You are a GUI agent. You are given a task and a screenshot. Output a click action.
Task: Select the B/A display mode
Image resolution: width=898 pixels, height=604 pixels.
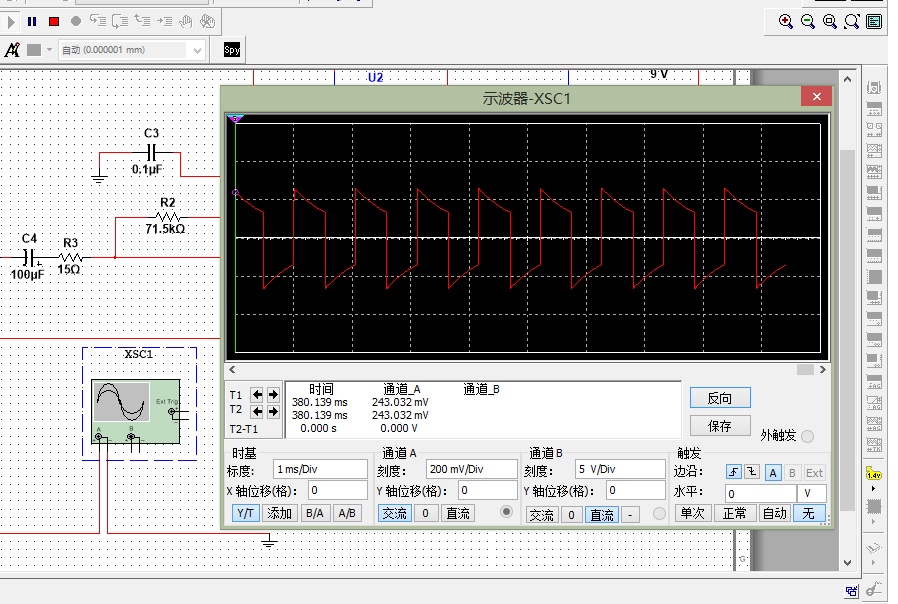(314, 513)
